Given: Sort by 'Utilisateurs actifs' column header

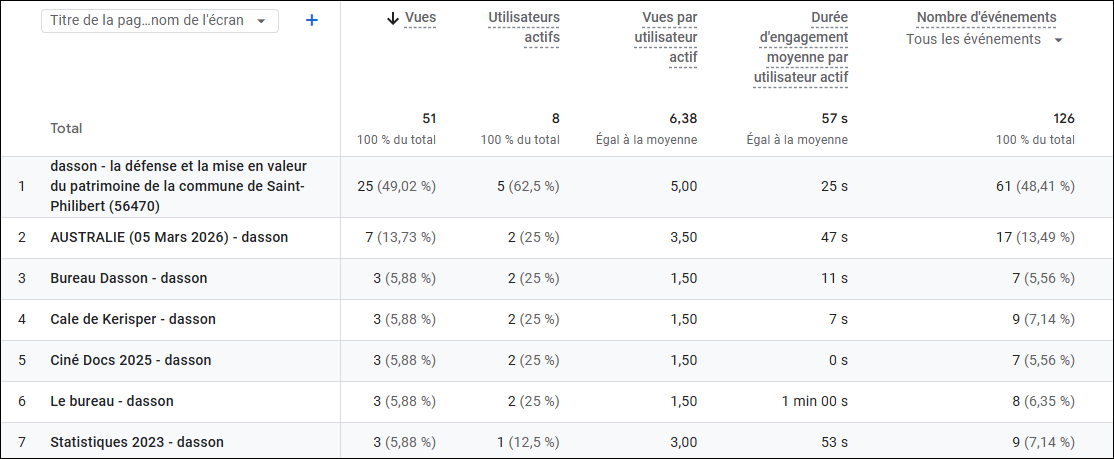Looking at the screenshot, I should click(x=524, y=28).
